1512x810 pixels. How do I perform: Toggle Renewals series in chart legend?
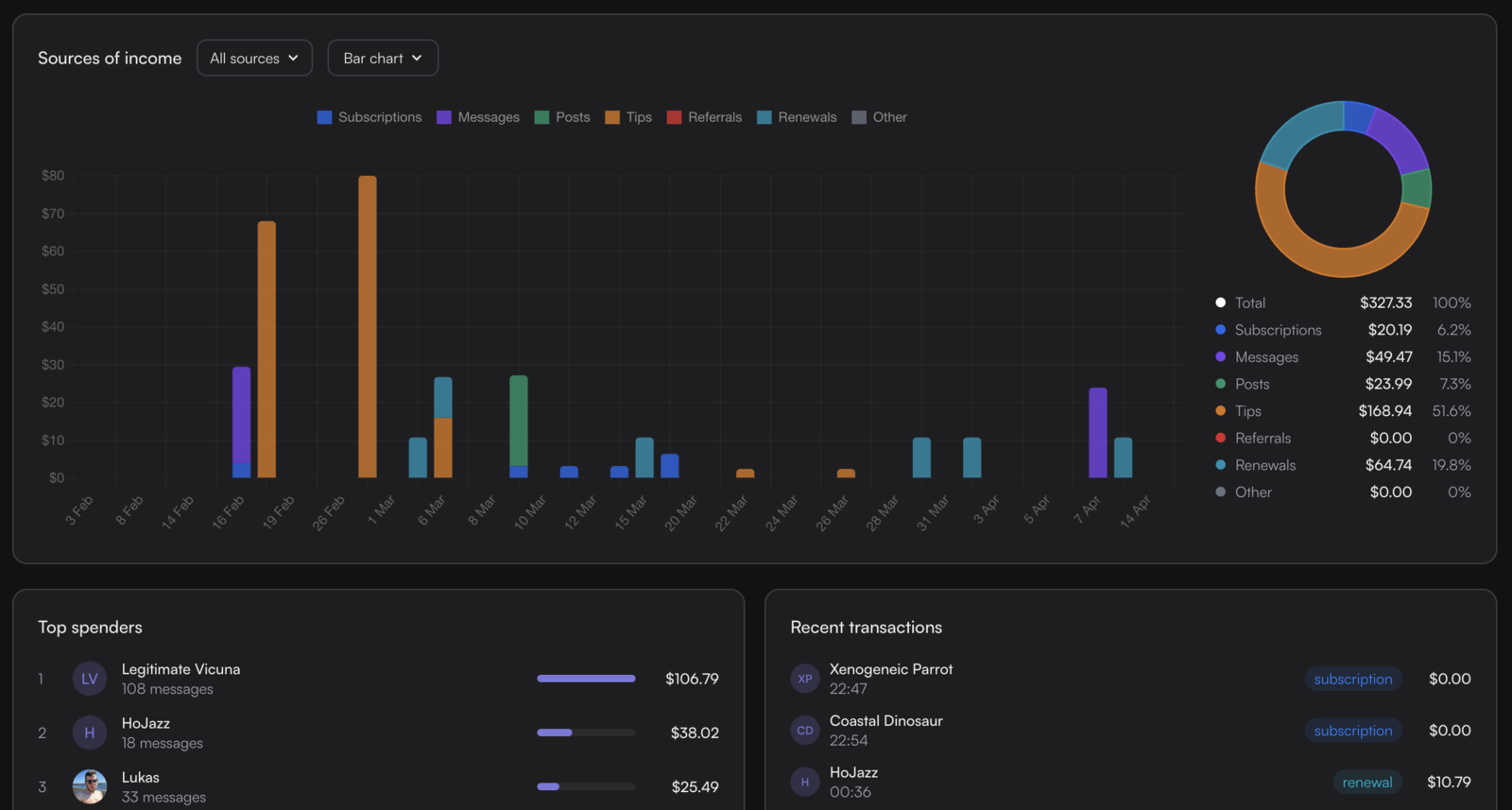797,117
